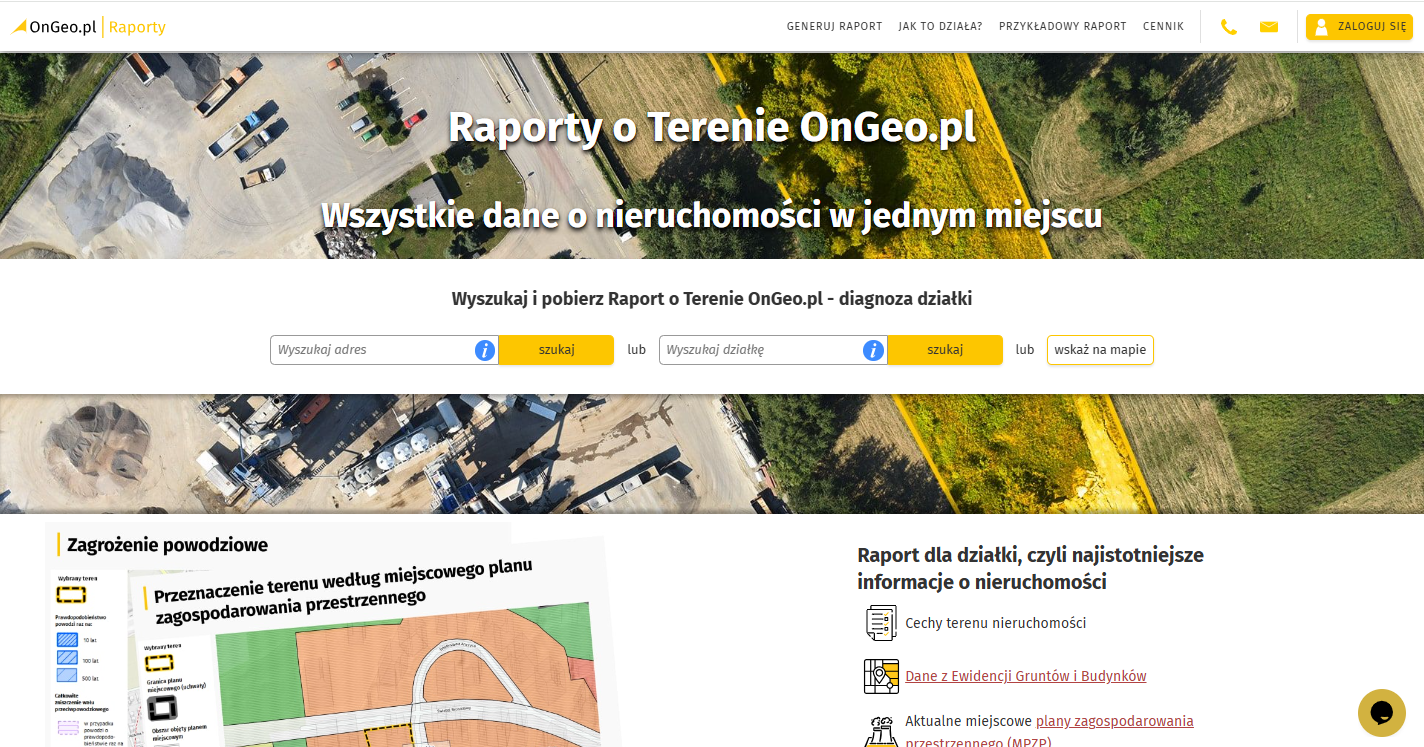The image size is (1424, 747).
Task: Open the phone contact icon
Action: (1228, 26)
